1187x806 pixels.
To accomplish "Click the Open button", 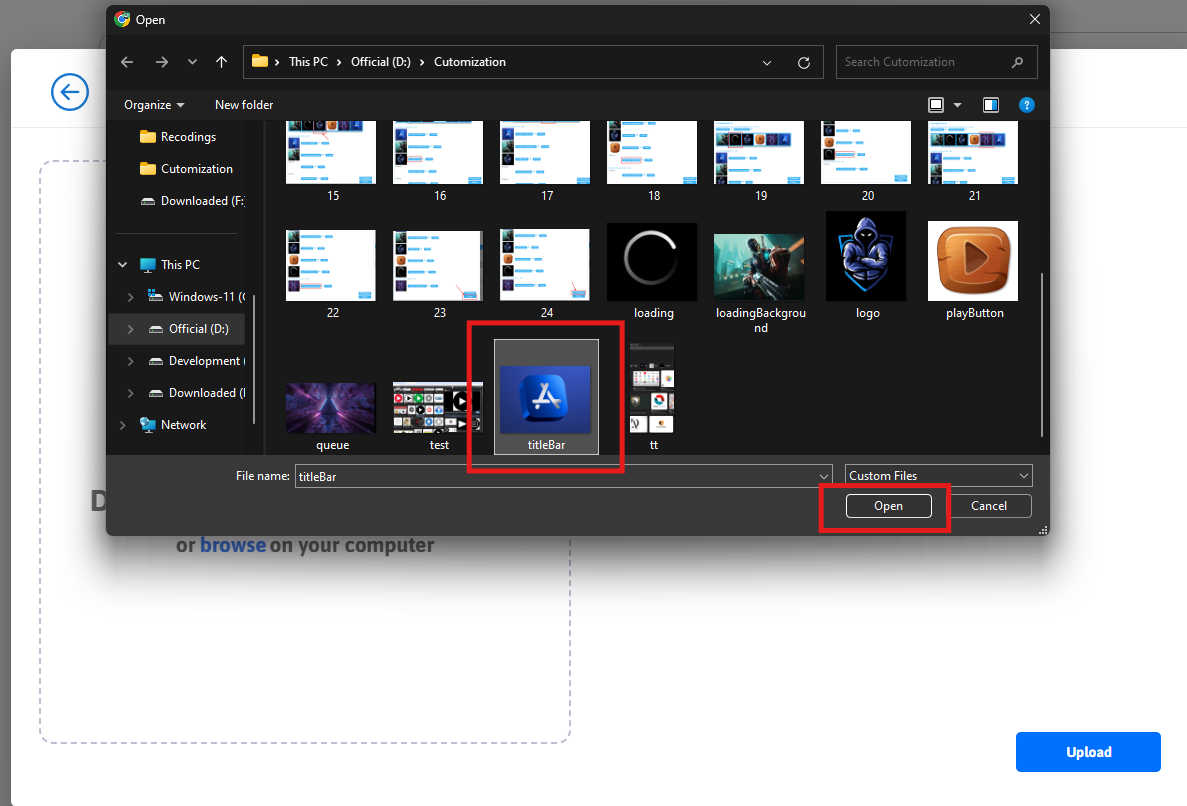I will (888, 506).
